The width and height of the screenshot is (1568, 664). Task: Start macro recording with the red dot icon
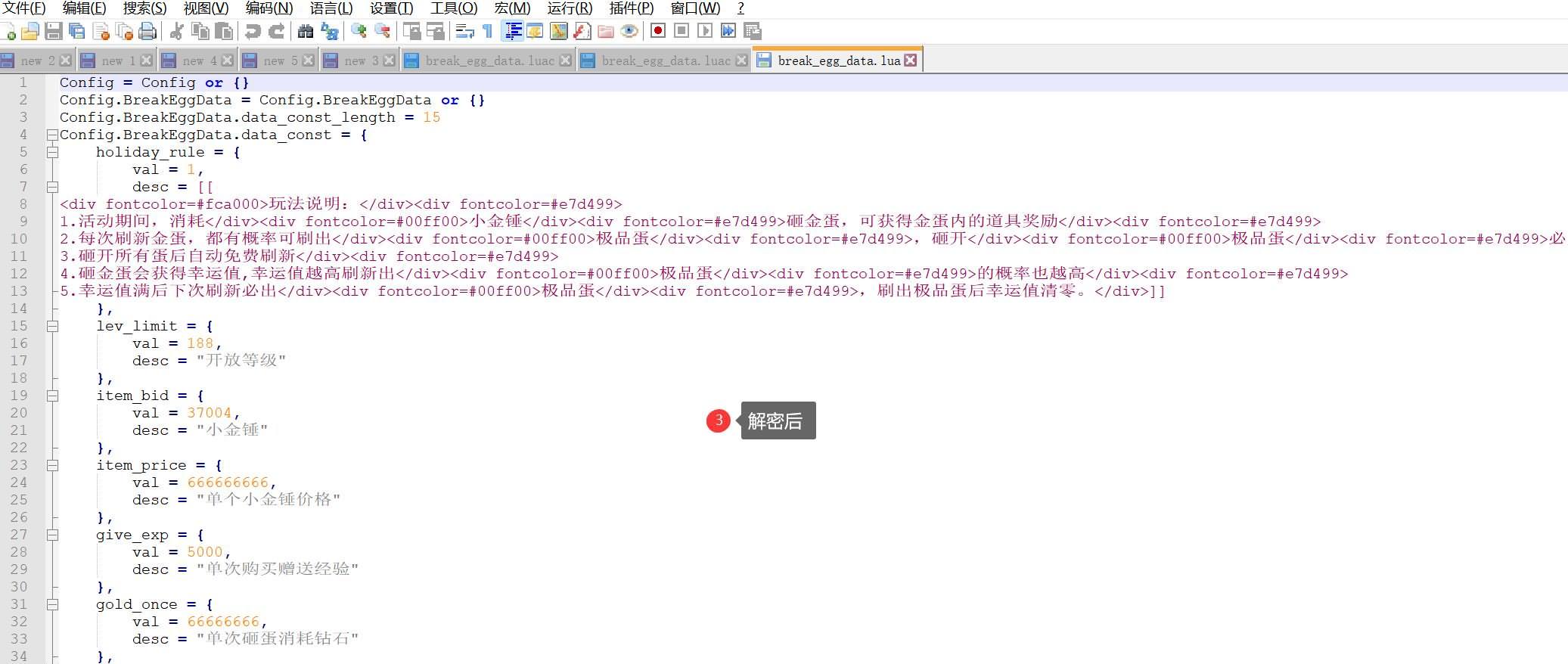pos(658,31)
